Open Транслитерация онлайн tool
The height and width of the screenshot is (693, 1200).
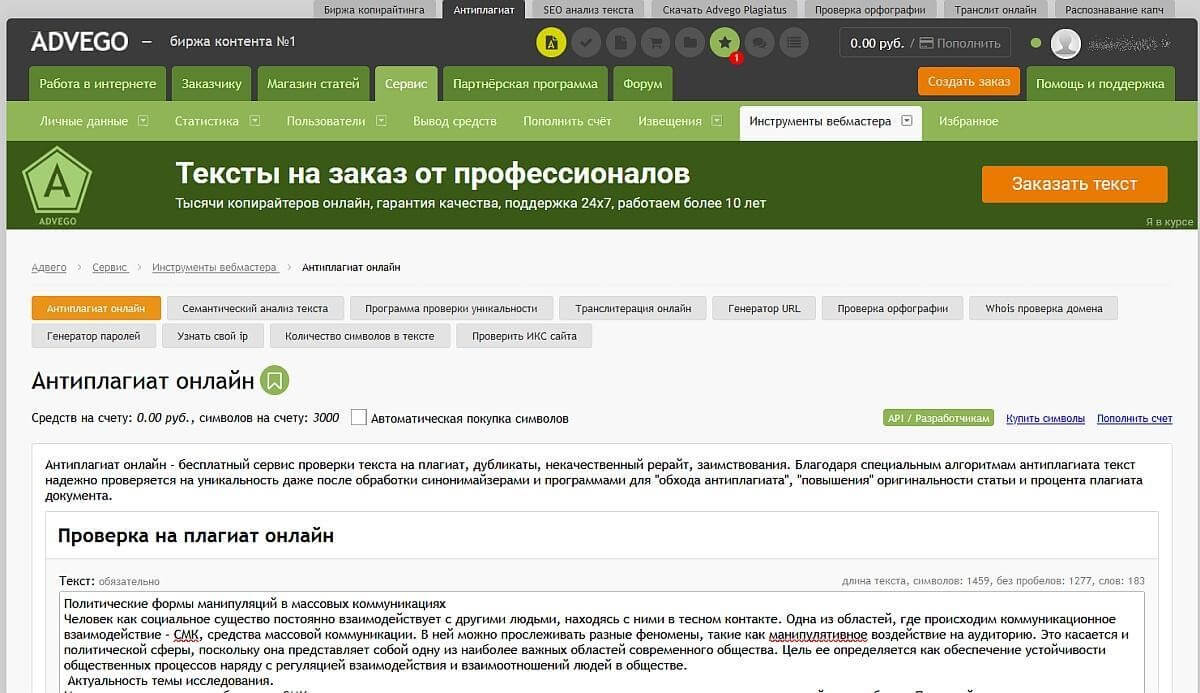click(633, 308)
